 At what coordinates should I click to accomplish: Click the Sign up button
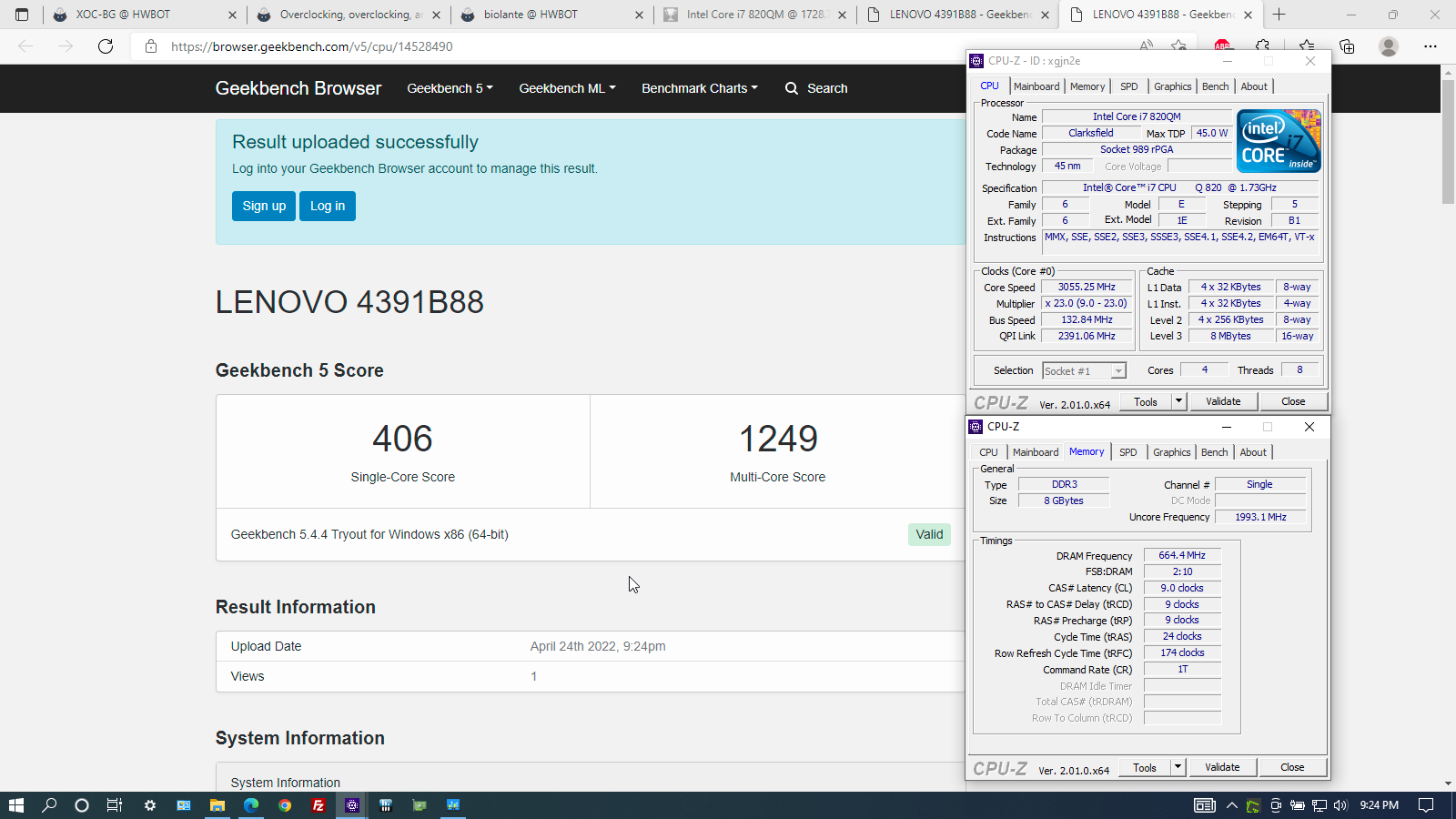264,206
